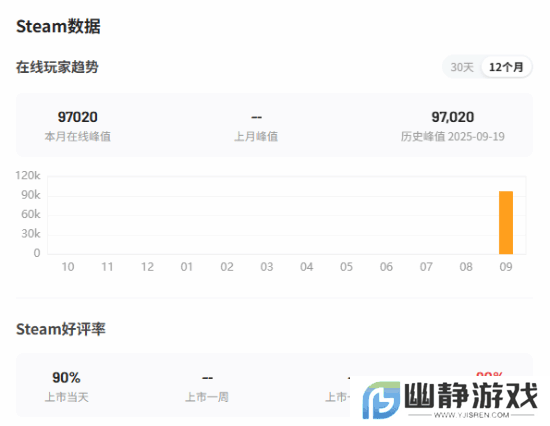Viewport: 550px width, 426px height.
Task: Click the 01 month label on axis
Action: [x=187, y=267]
